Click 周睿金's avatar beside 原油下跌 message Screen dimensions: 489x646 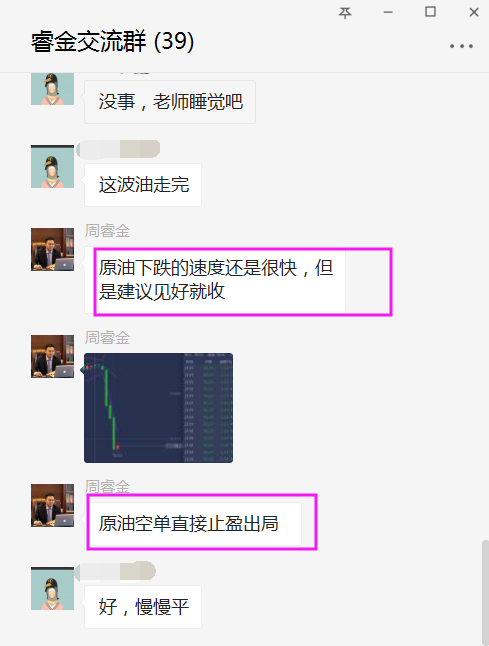52,249
